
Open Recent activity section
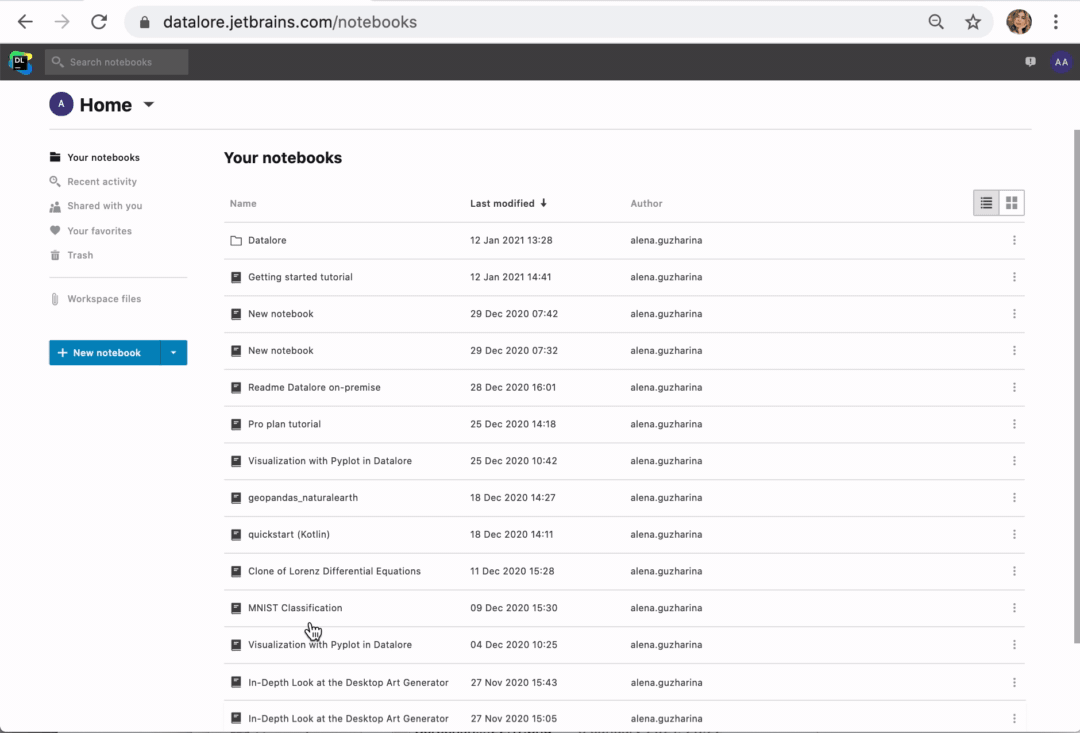101,181
